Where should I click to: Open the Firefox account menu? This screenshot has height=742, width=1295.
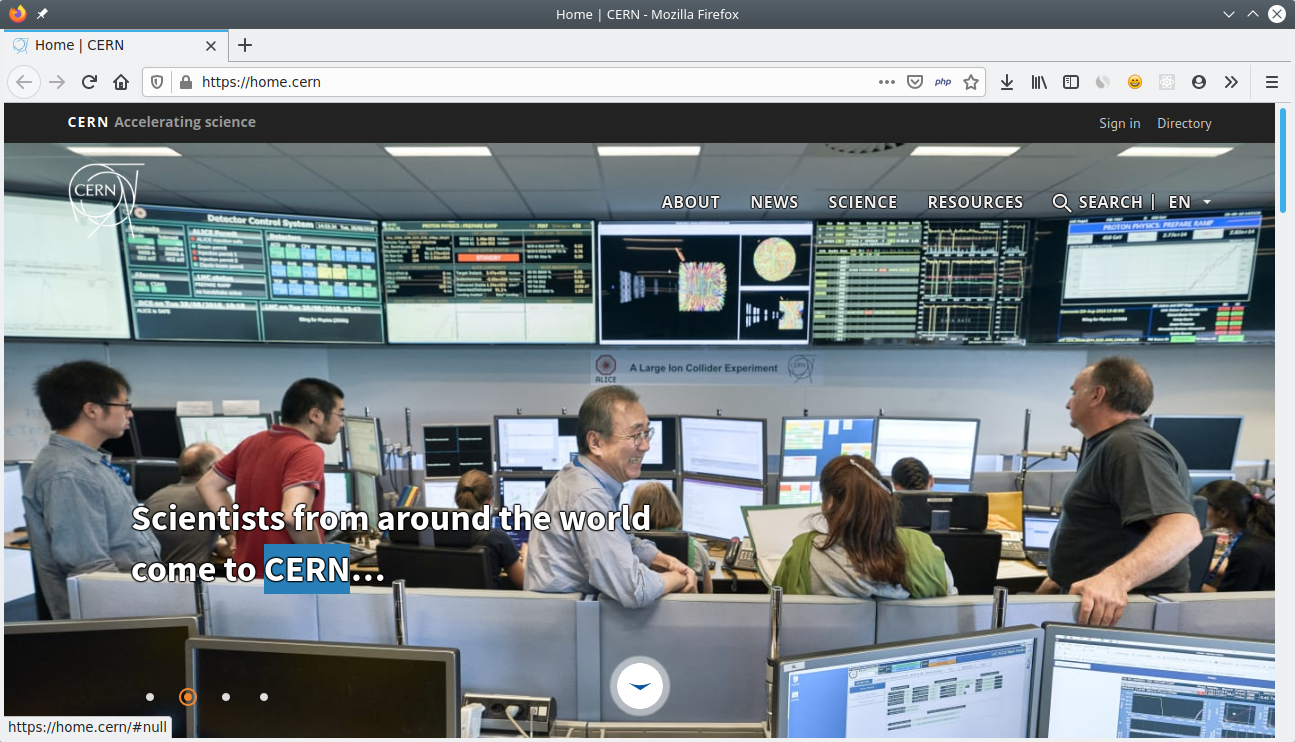pyautogui.click(x=1199, y=82)
